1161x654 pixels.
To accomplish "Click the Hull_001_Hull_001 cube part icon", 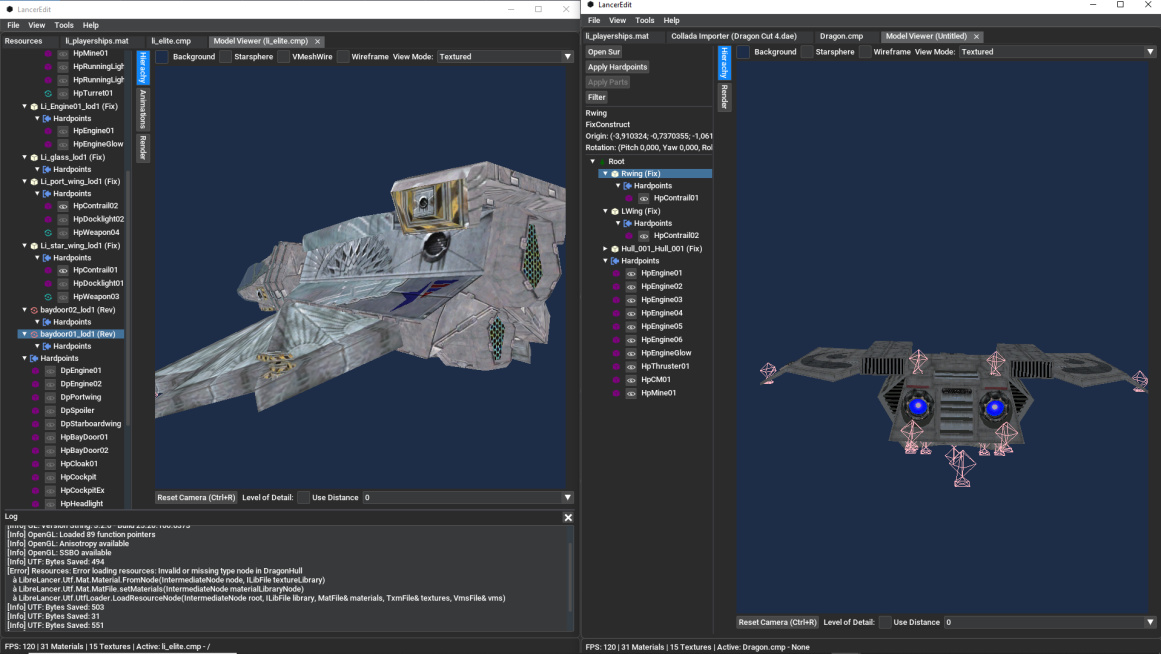I will [x=615, y=248].
